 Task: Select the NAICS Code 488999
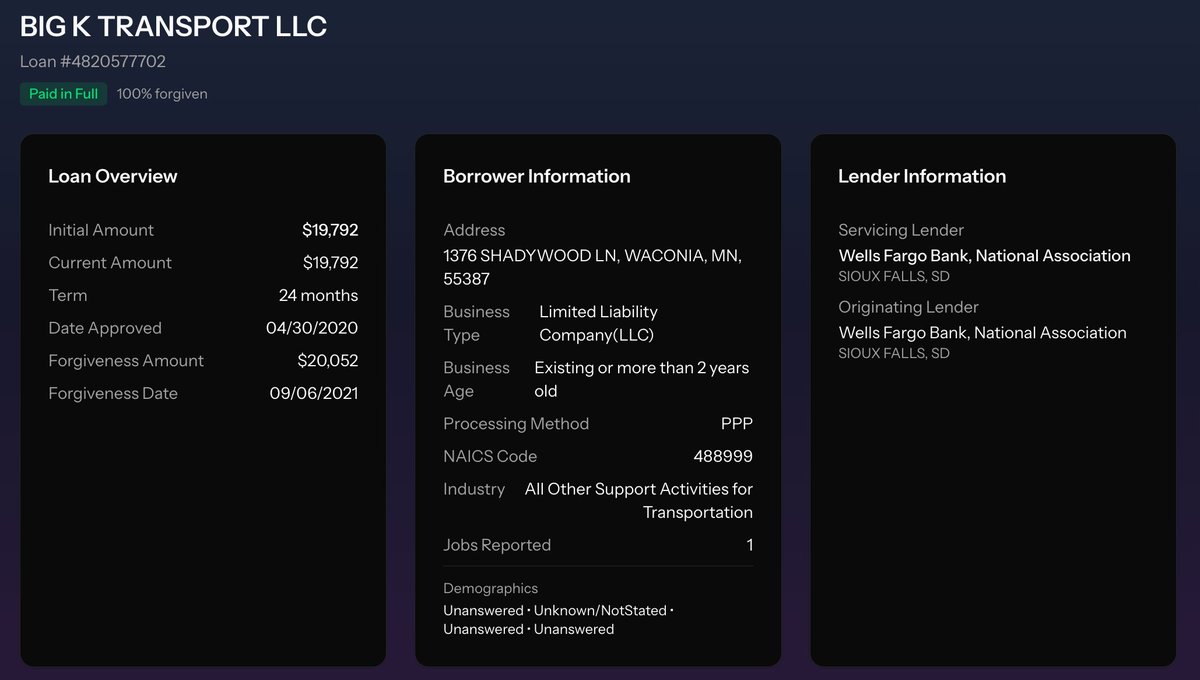(723, 457)
